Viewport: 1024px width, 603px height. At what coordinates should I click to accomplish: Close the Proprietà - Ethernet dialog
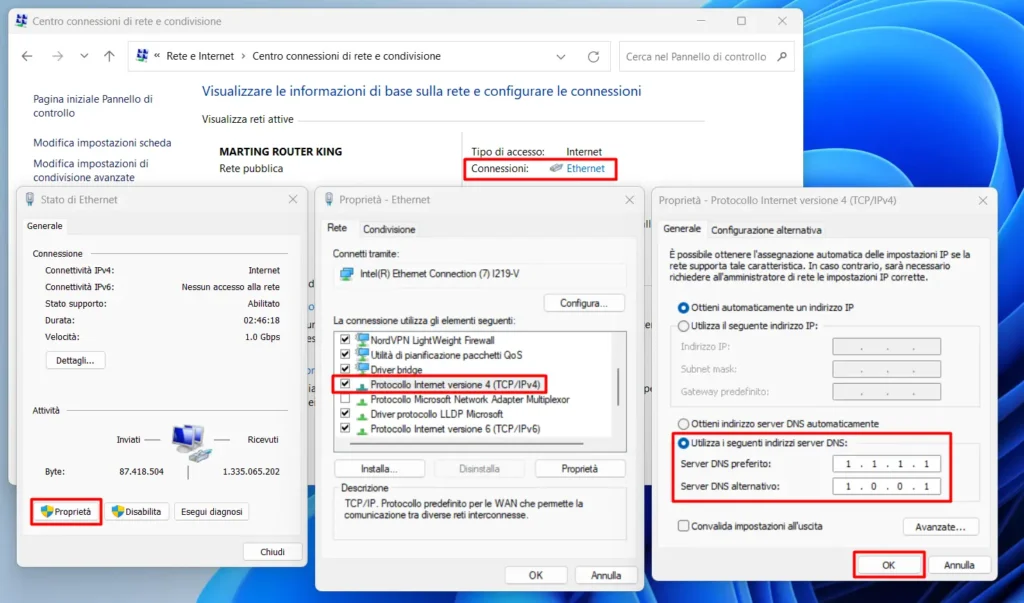coord(630,200)
